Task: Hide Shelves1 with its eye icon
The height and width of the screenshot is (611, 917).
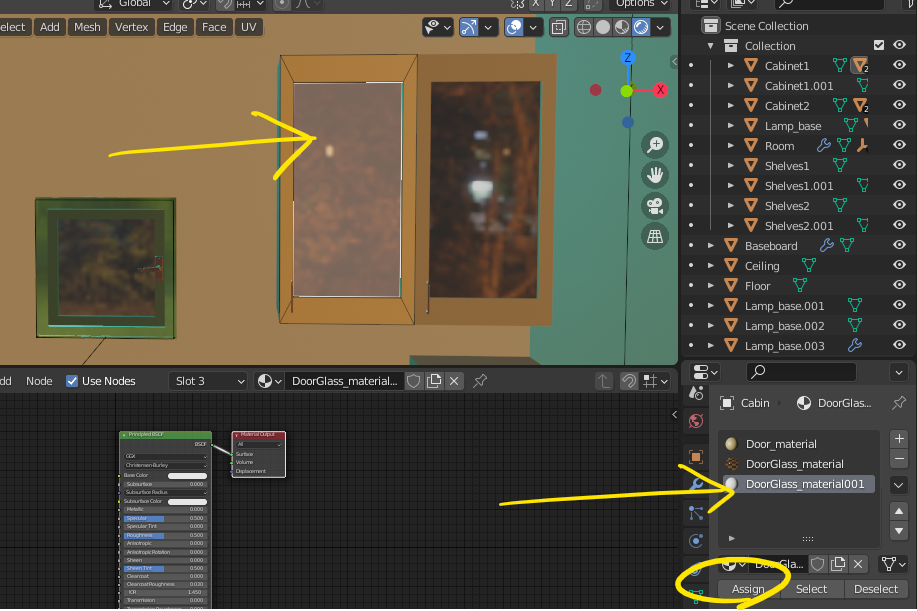Action: click(x=899, y=165)
